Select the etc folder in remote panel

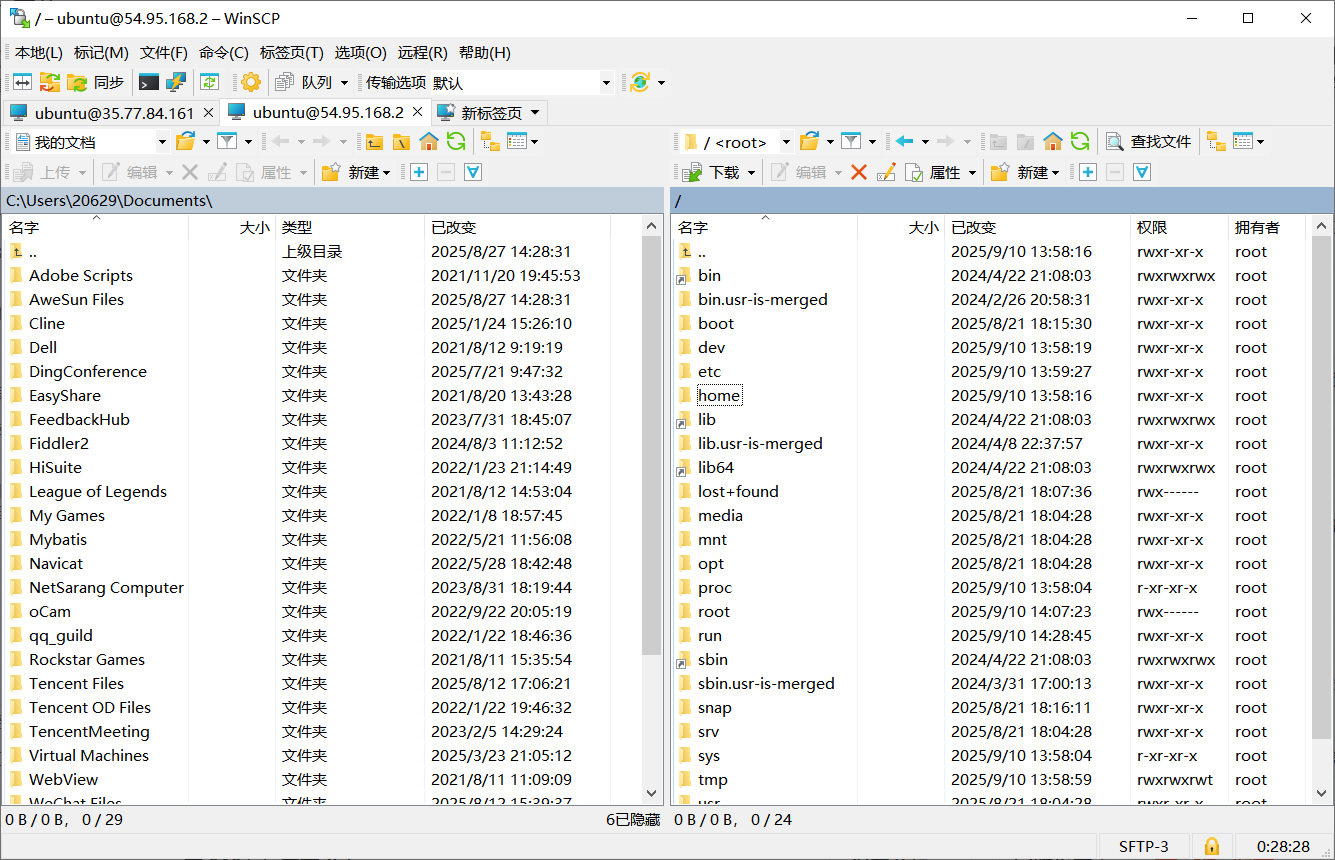[709, 371]
